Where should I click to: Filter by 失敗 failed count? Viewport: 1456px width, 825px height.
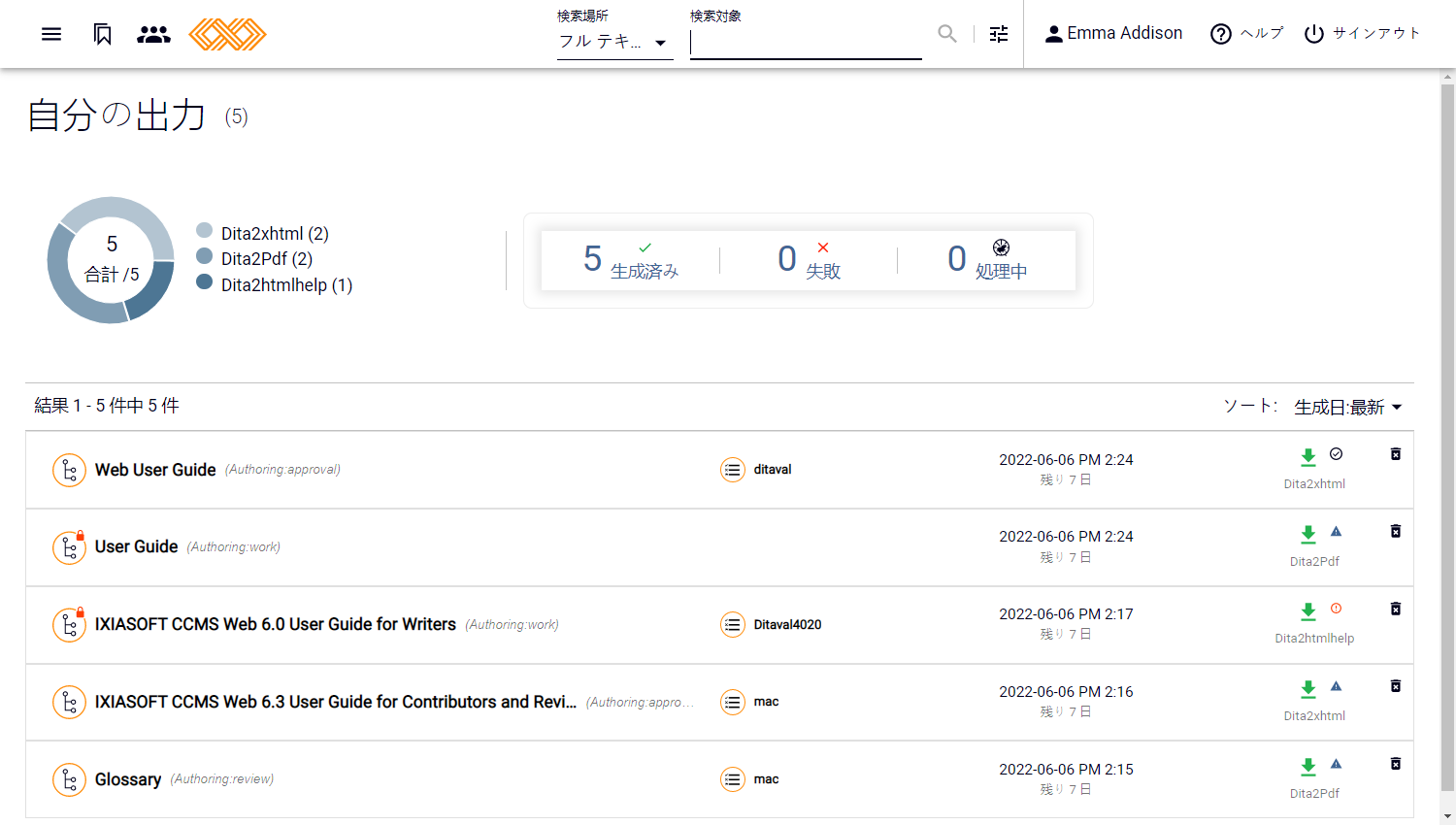[x=810, y=260]
